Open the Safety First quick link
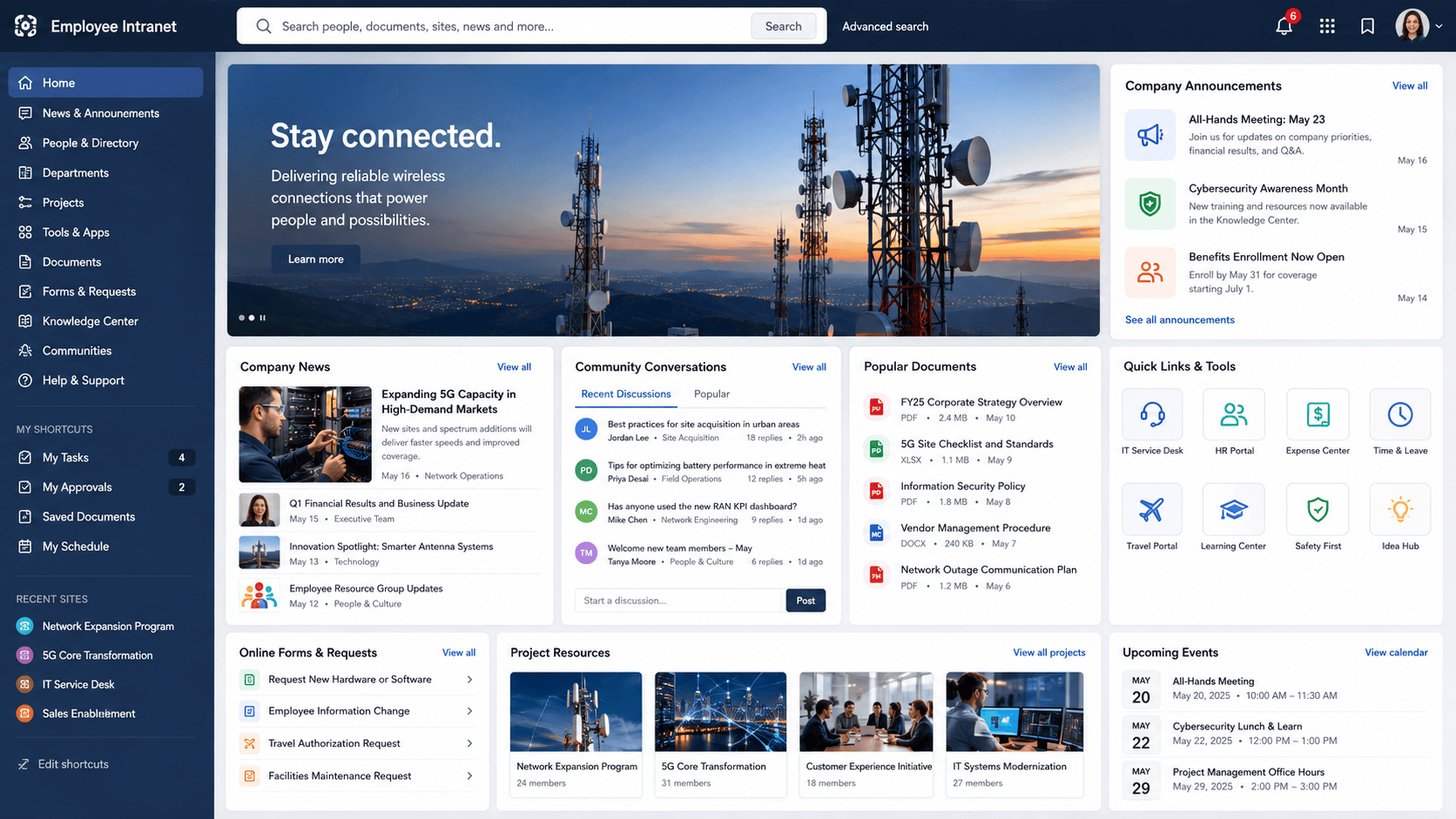The image size is (1456, 819). [x=1318, y=510]
